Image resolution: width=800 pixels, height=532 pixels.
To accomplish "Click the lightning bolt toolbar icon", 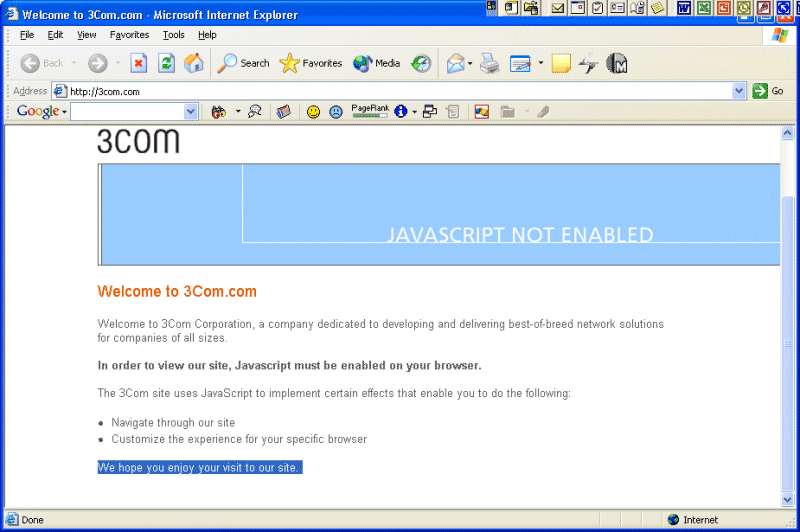I will coord(588,63).
